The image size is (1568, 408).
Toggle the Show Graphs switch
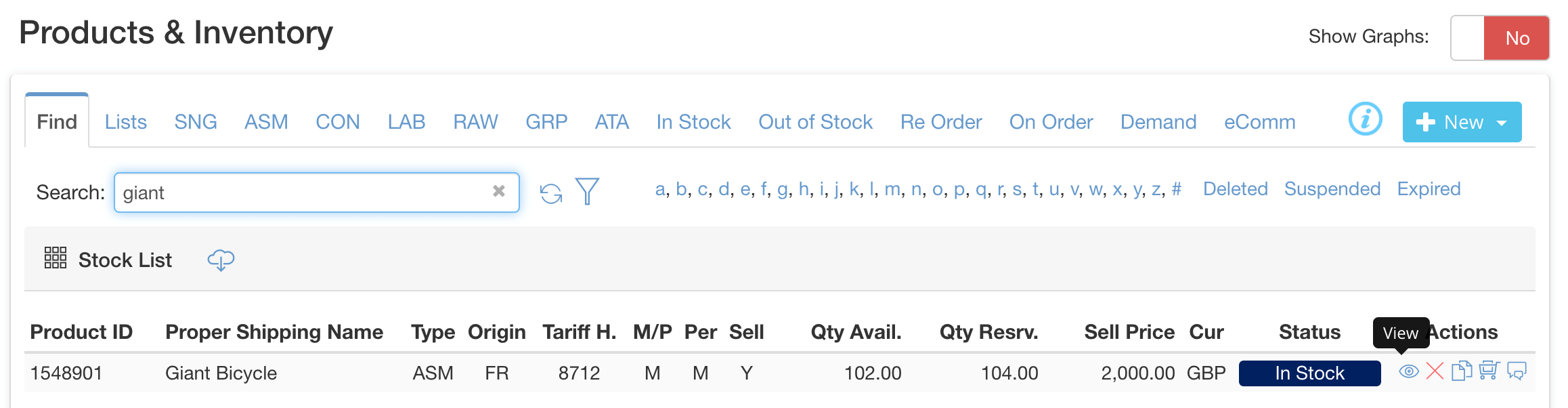(x=1500, y=38)
